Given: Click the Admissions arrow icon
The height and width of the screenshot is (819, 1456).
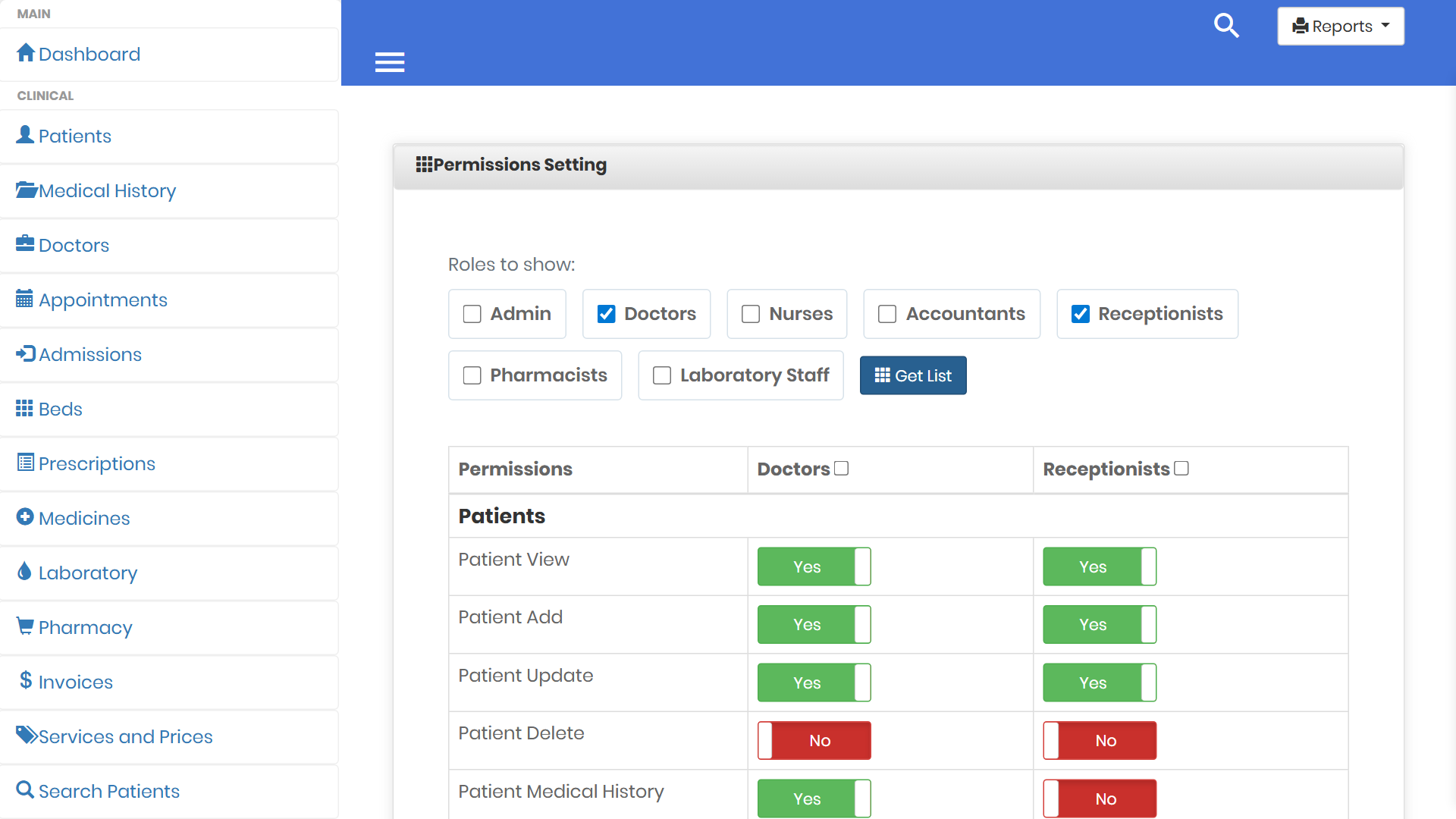Looking at the screenshot, I should click(26, 353).
